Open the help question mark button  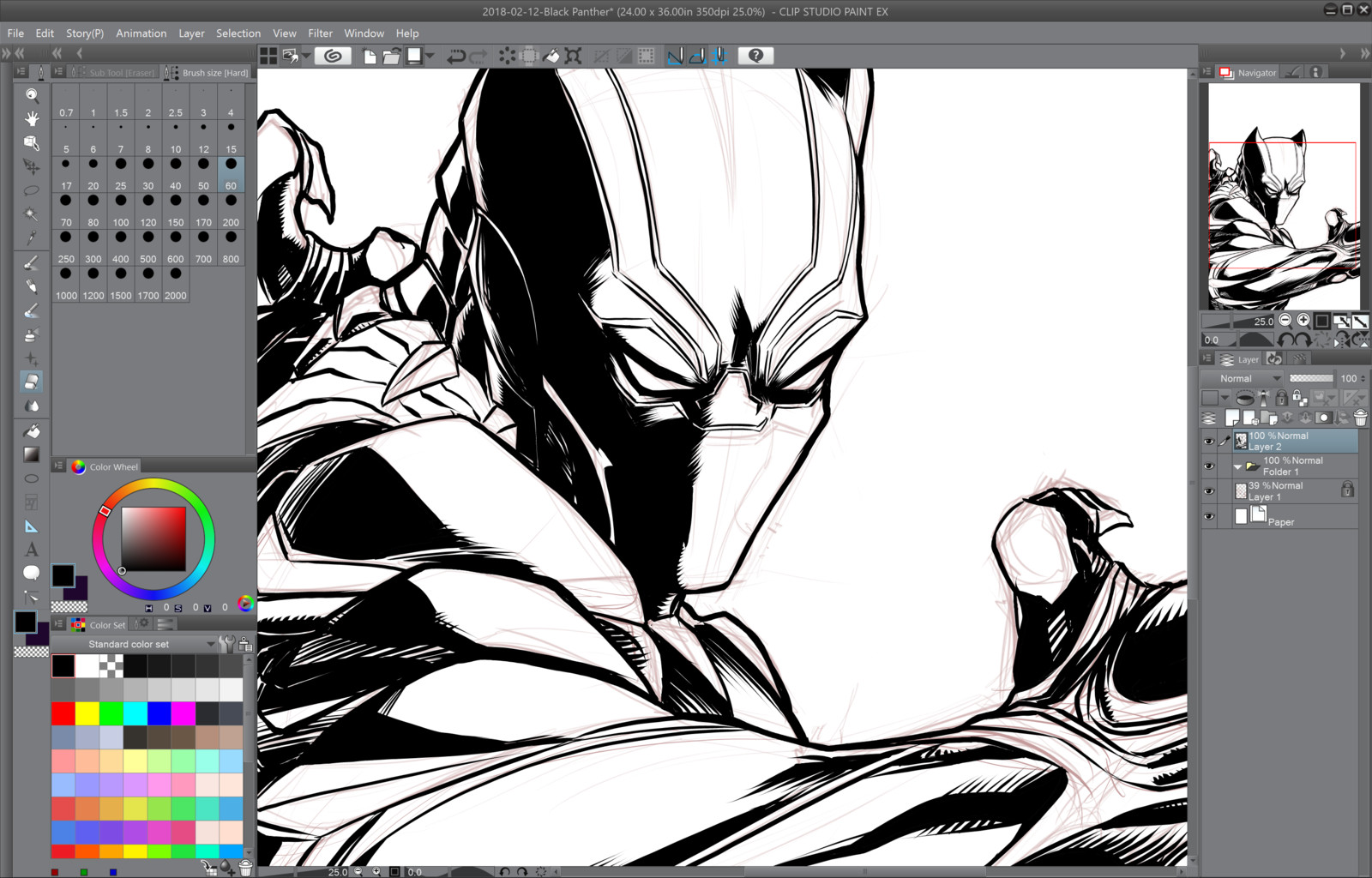click(x=755, y=56)
